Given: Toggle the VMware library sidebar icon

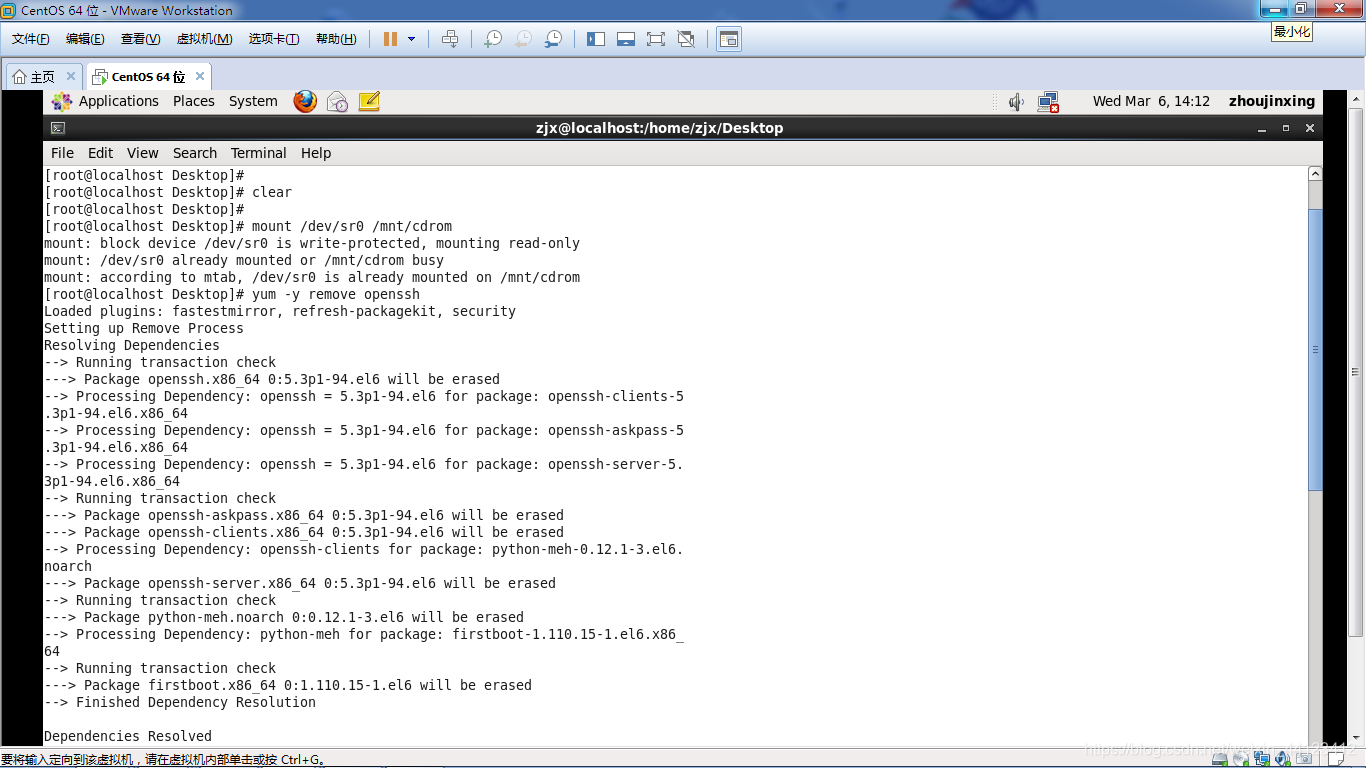Looking at the screenshot, I should (x=596, y=39).
